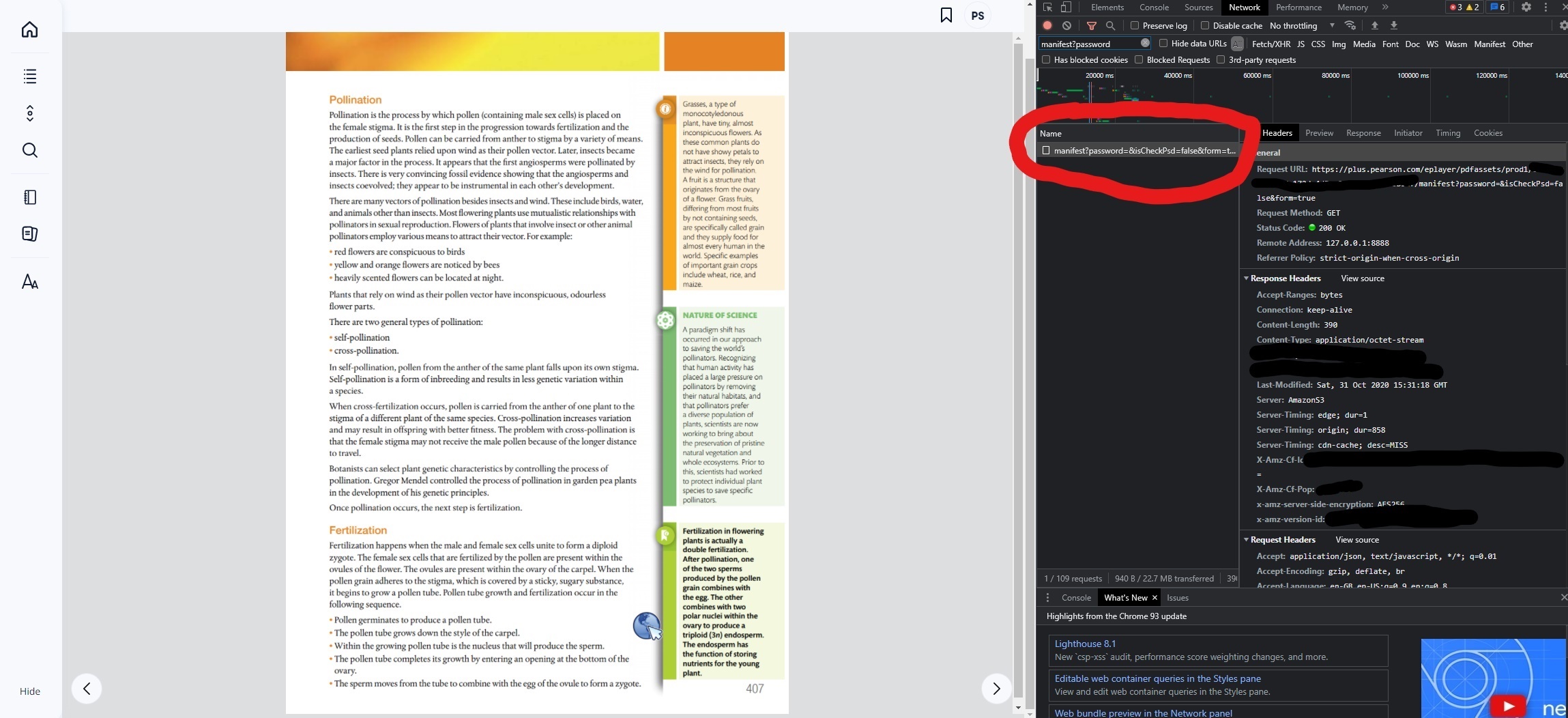Open the Timing tab of request details
1568x718 pixels.
(x=1448, y=133)
